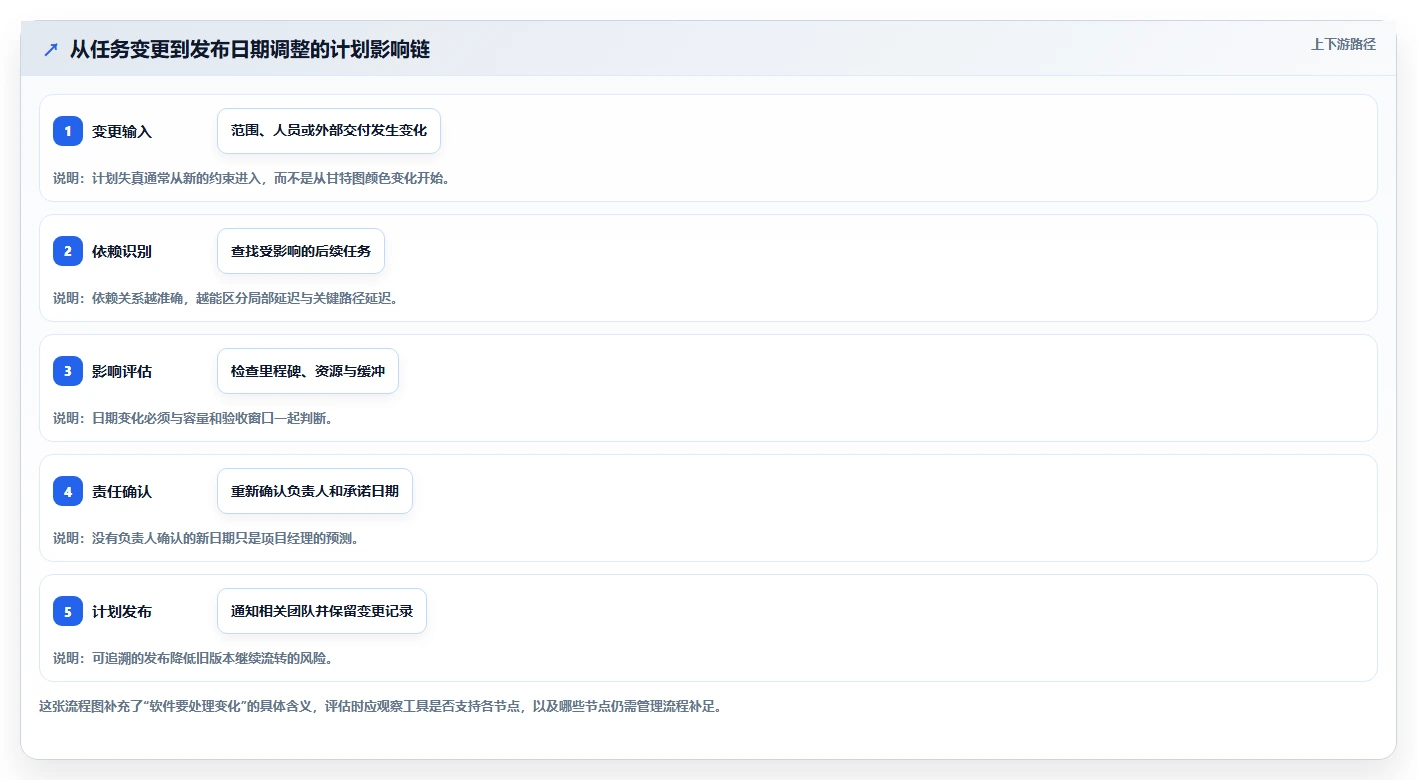1417x780 pixels.
Task: Click the 查找受影响的后续任务 chip
Action: point(301,251)
